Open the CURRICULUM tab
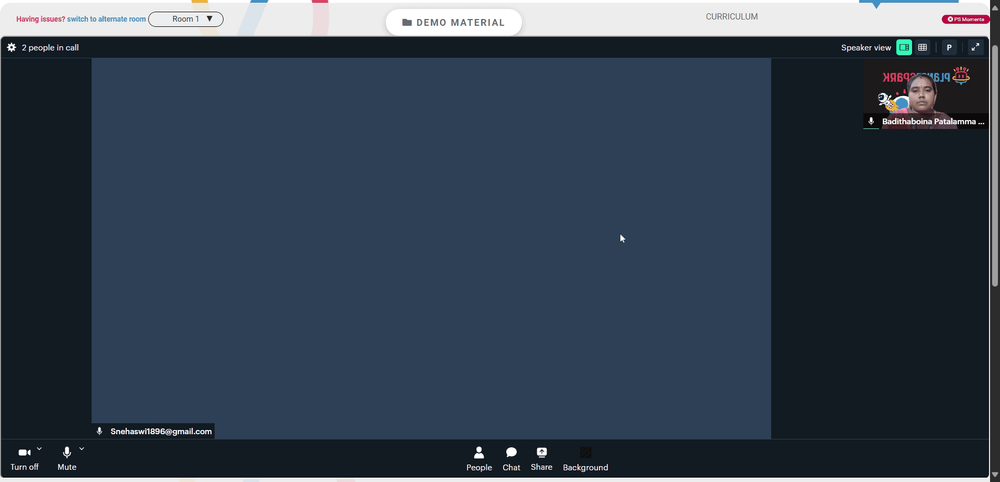 pyautogui.click(x=732, y=17)
